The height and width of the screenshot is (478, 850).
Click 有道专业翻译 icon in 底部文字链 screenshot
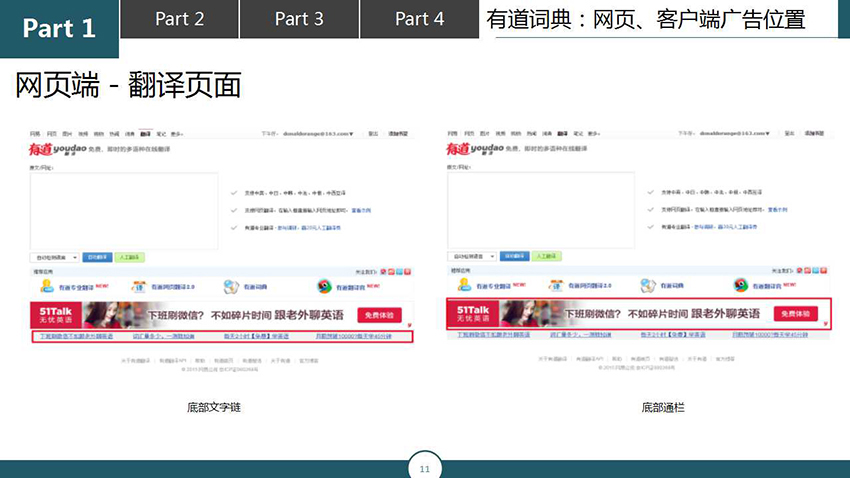[44, 287]
